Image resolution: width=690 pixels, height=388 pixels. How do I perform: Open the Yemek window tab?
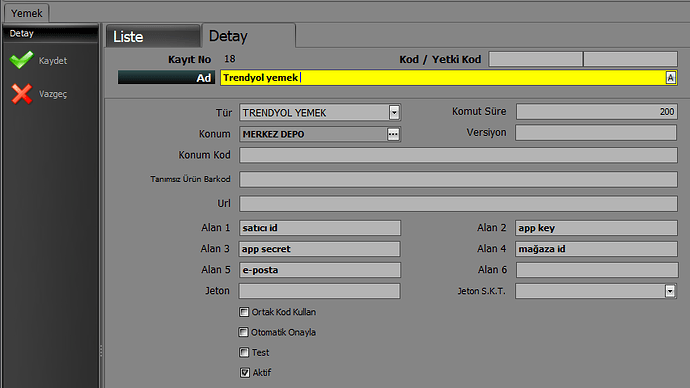click(x=26, y=13)
